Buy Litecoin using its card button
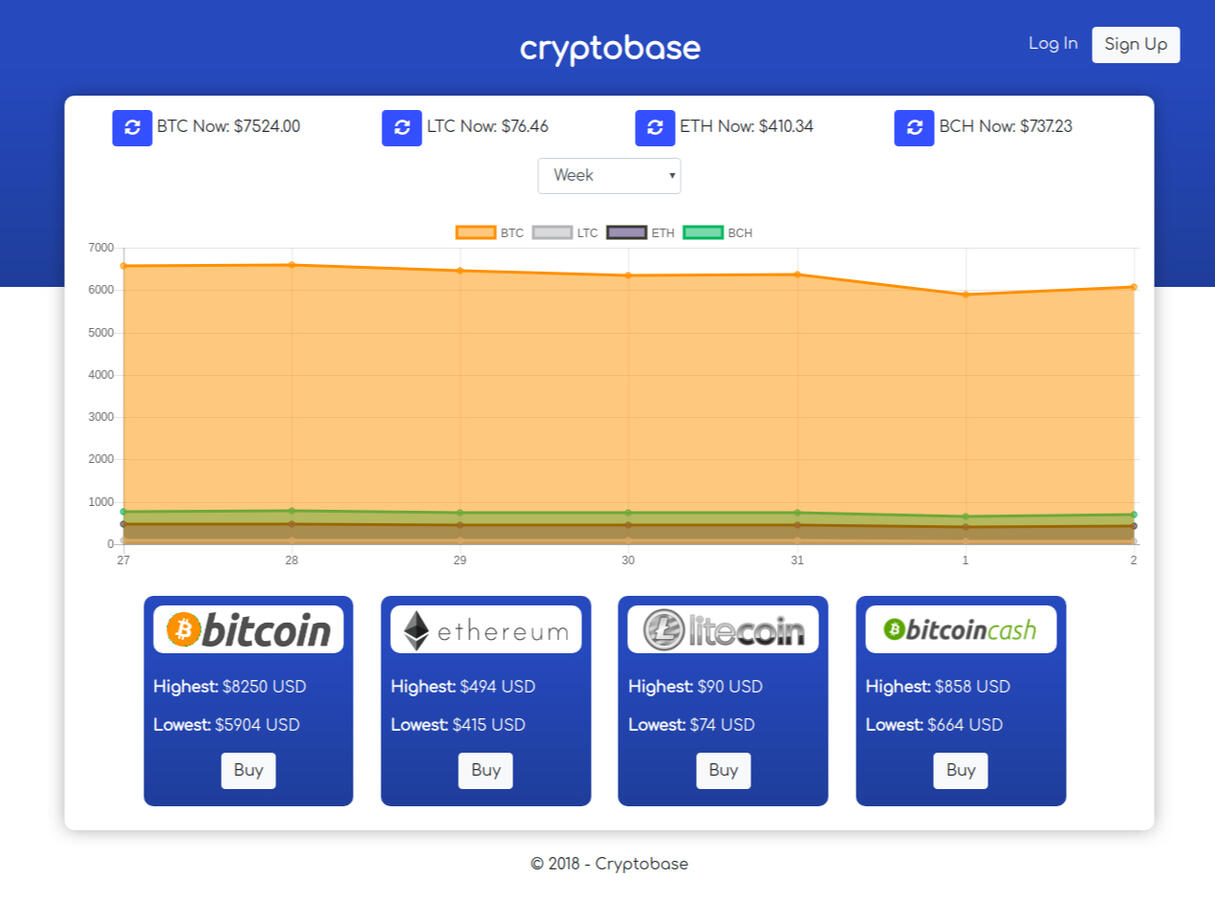The width and height of the screenshot is (1215, 900). 723,770
